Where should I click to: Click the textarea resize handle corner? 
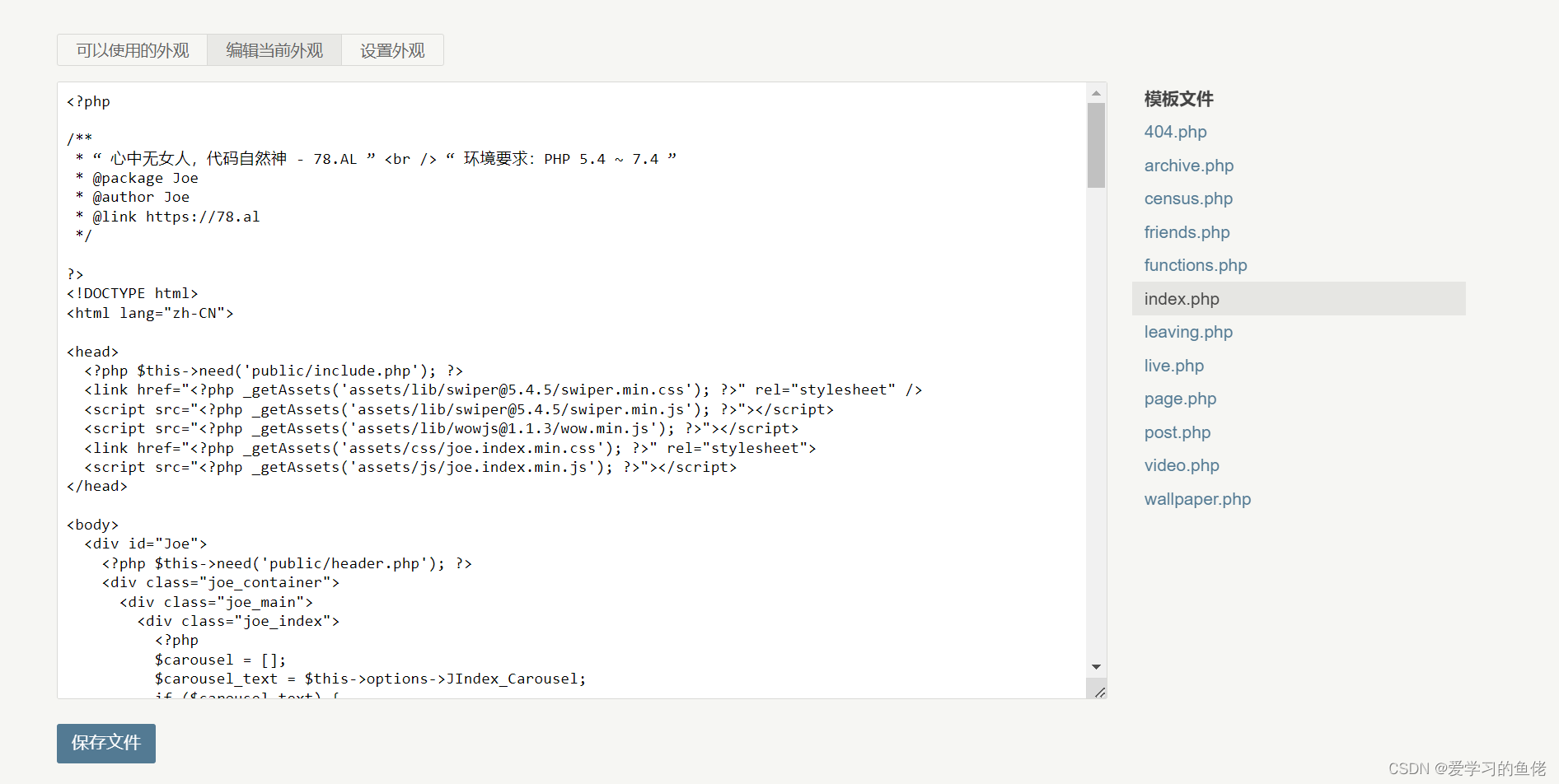pos(1098,691)
